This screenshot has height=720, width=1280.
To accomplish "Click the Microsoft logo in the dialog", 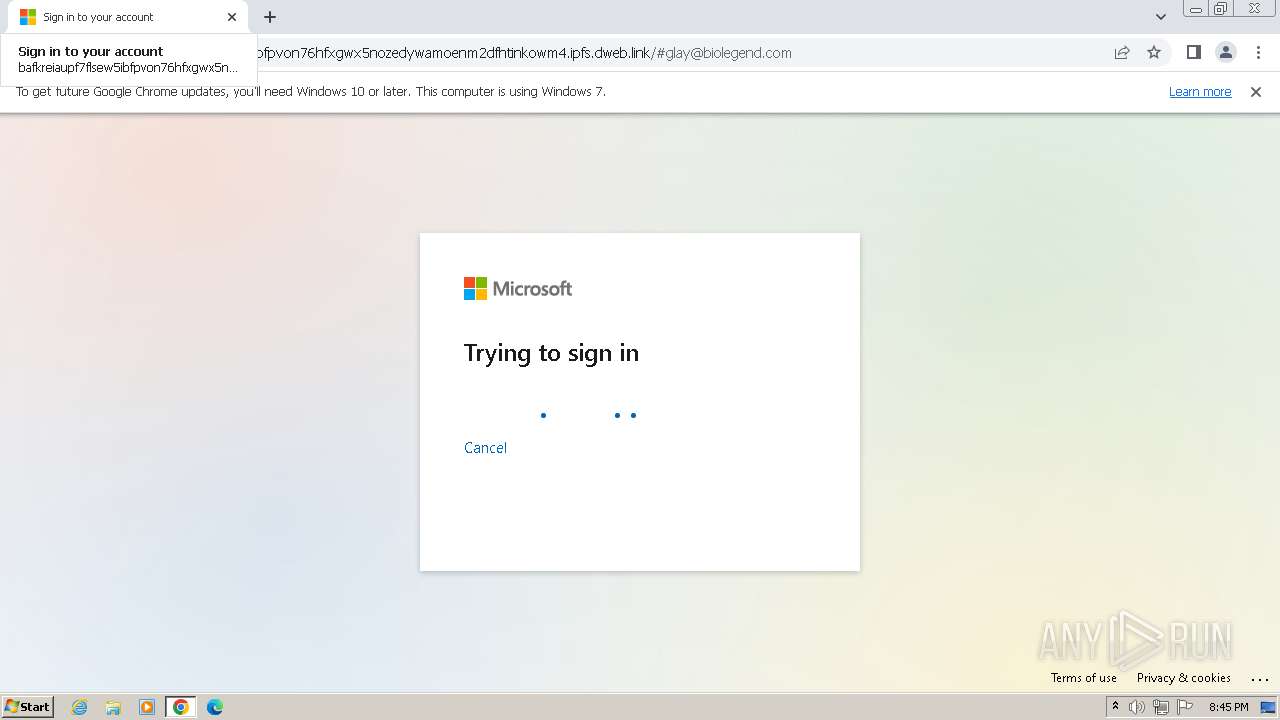I will click(518, 289).
